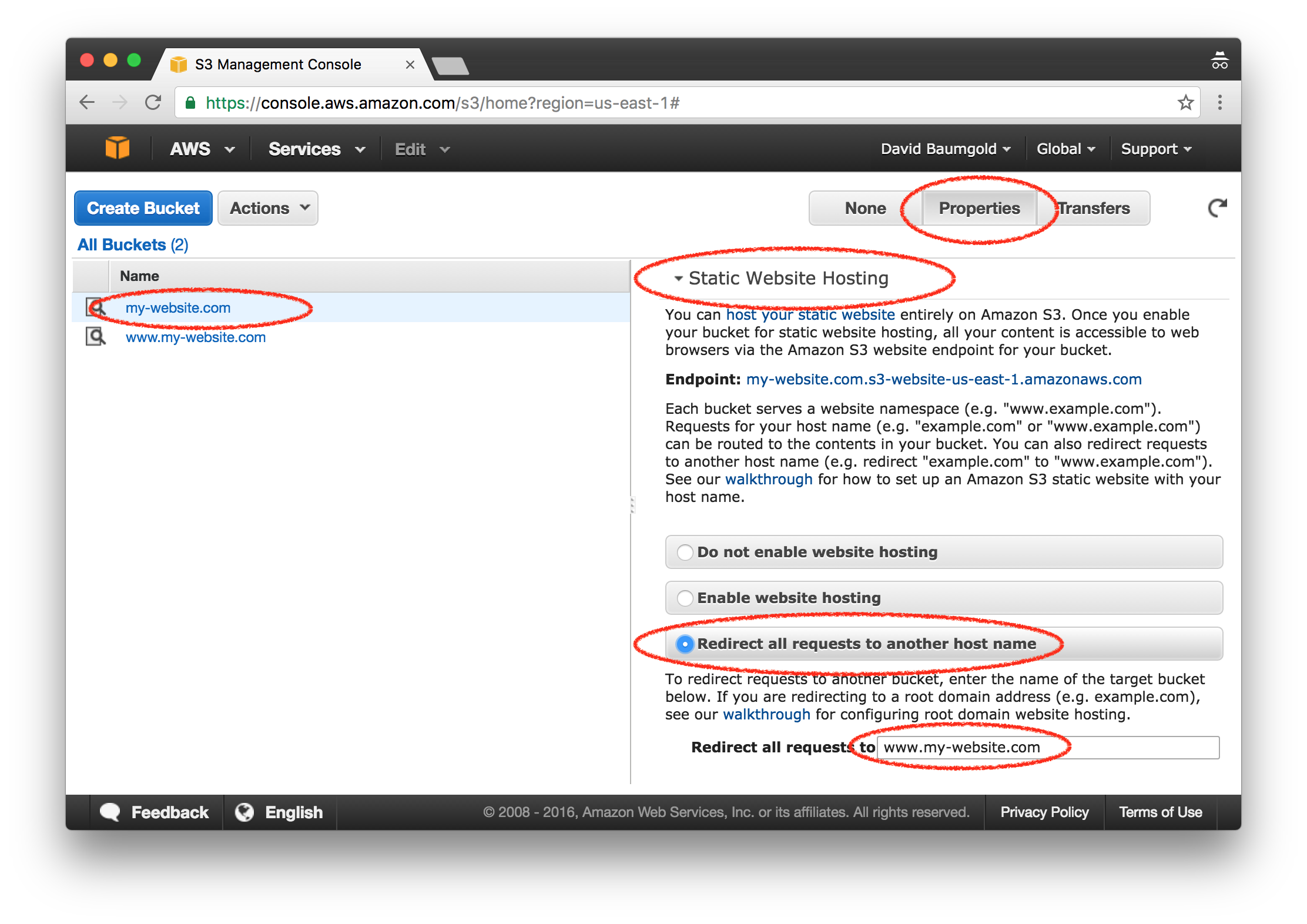This screenshot has height=924, width=1307.
Task: Open the AWS dropdown menu
Action: point(202,149)
